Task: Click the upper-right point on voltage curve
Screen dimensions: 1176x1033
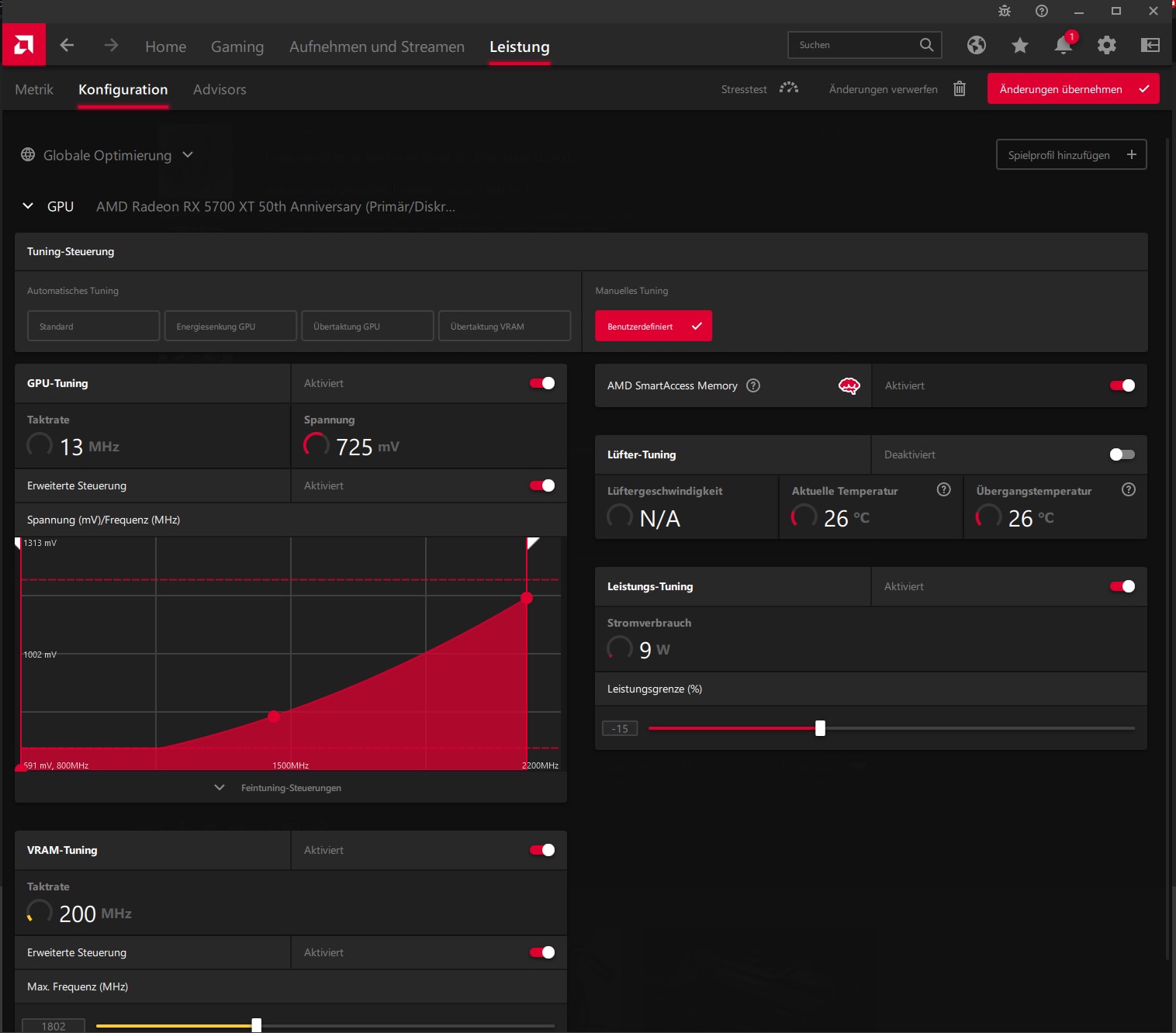Action: 527,598
